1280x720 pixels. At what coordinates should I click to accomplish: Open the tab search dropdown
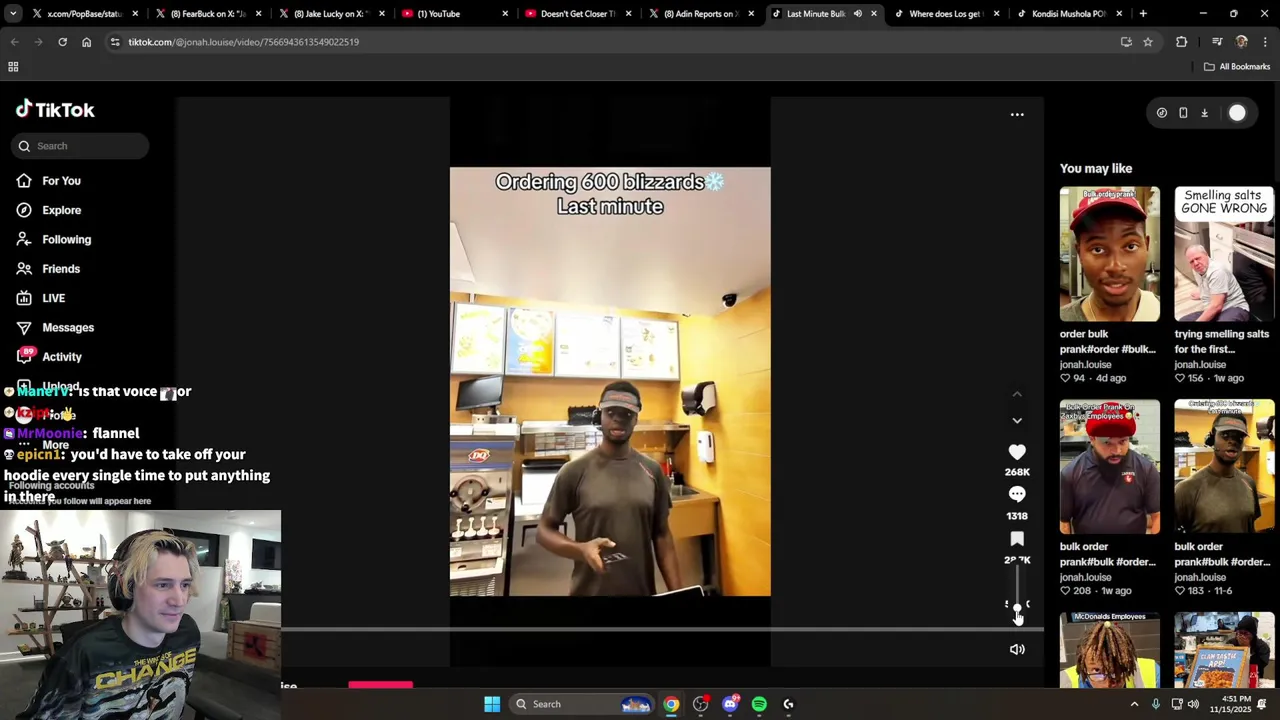14,14
